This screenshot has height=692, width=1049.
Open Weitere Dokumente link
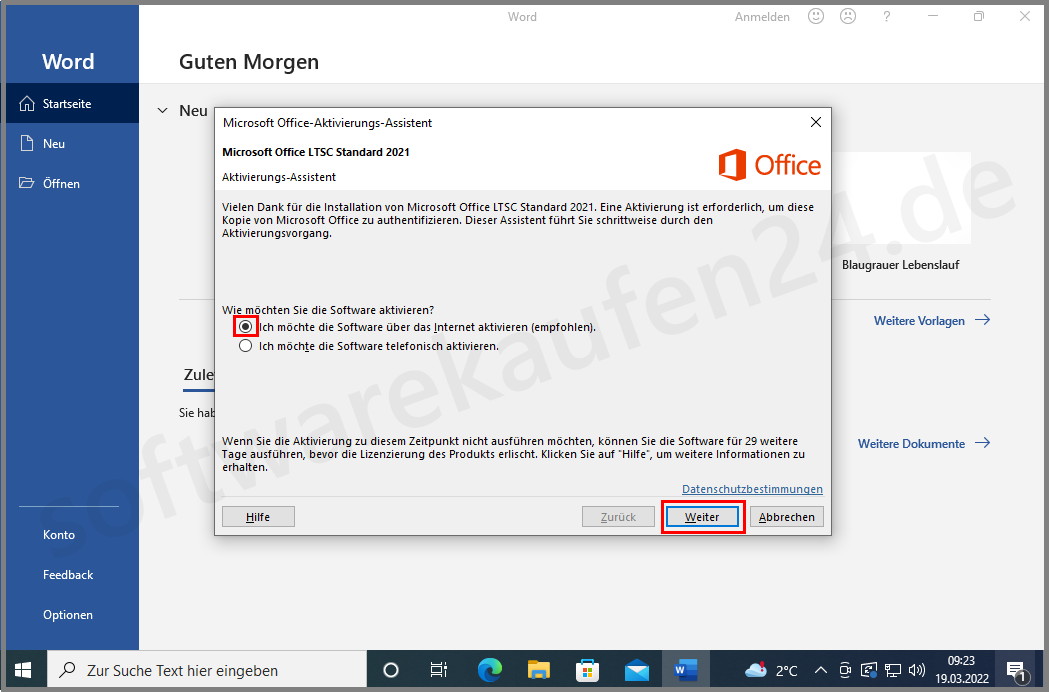[924, 444]
